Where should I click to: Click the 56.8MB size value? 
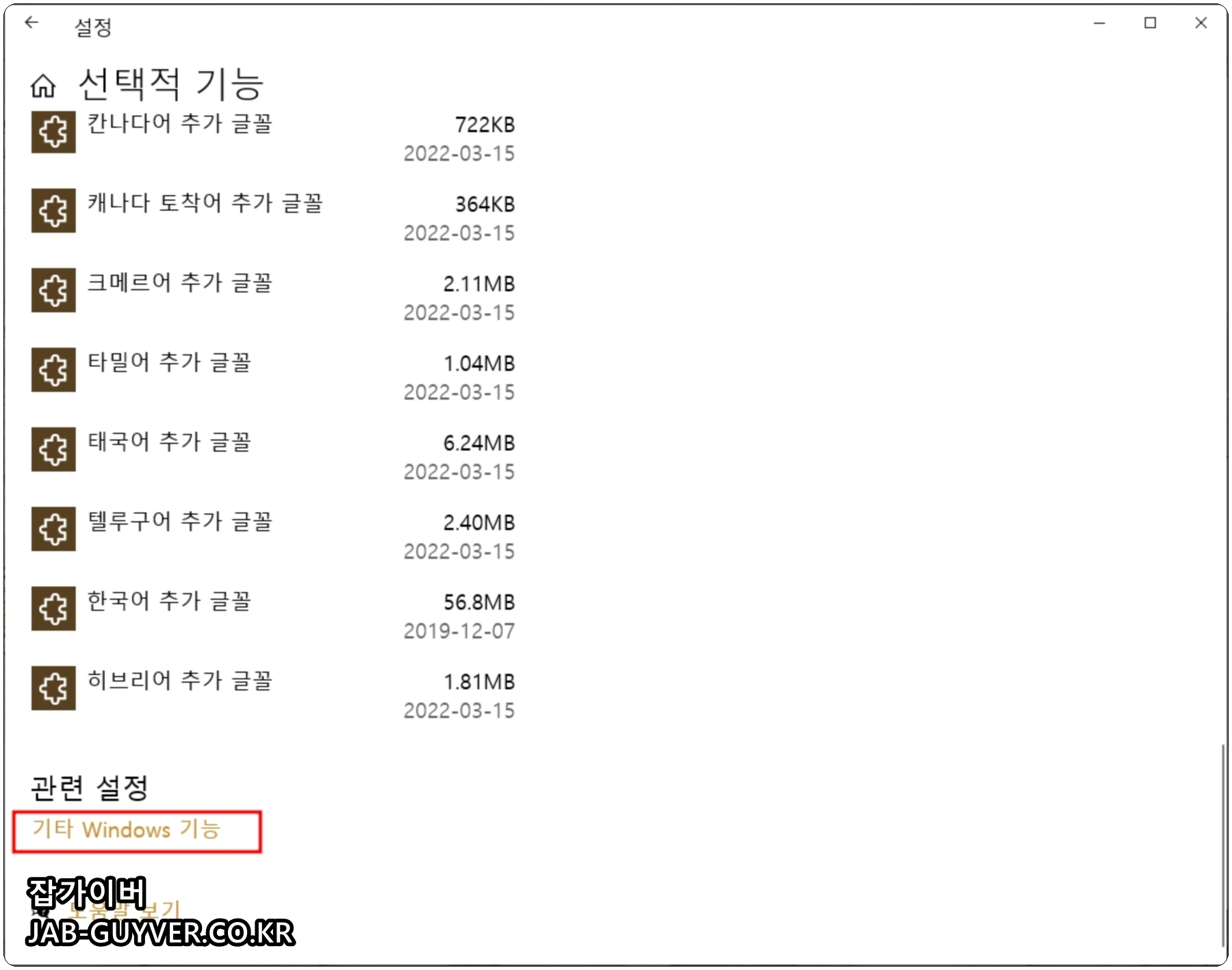(x=479, y=602)
